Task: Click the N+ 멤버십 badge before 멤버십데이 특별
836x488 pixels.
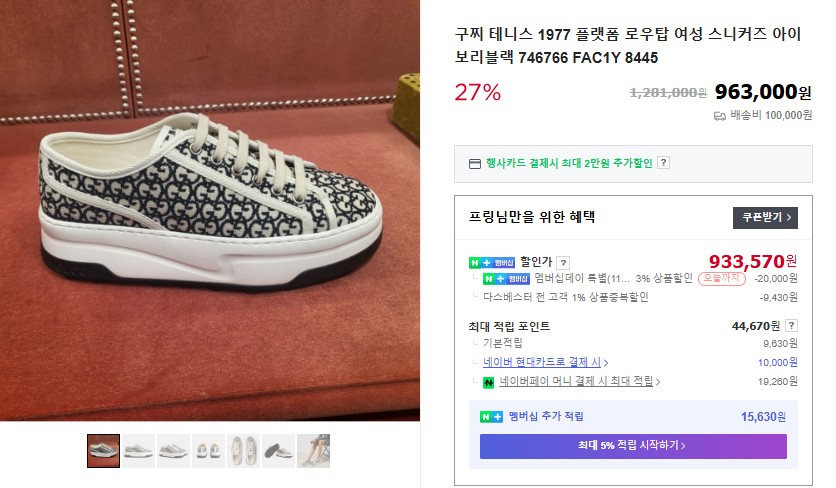Action: [507, 279]
